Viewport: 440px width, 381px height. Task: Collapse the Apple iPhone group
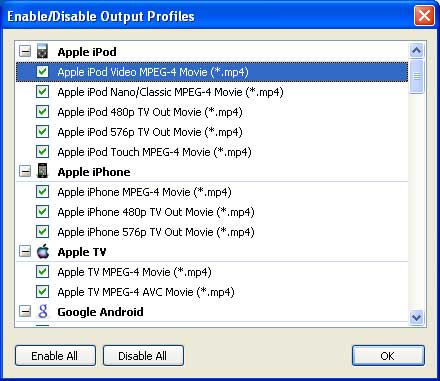(25, 172)
